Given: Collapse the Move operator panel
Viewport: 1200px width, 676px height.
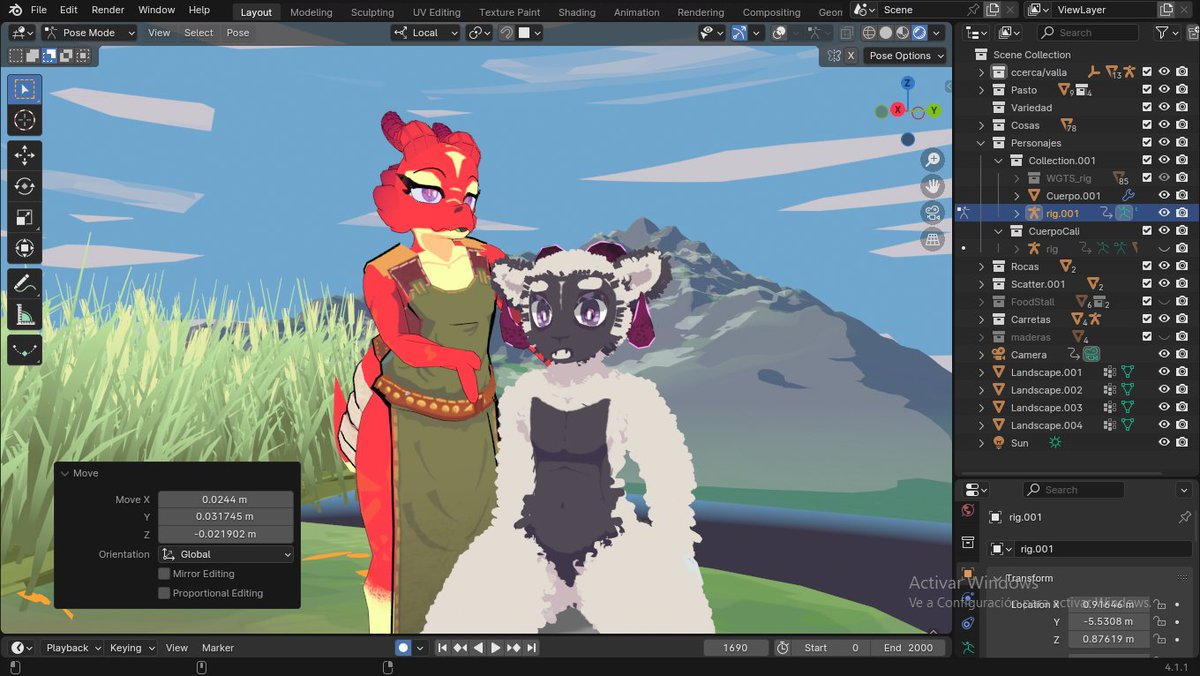Looking at the screenshot, I should click(x=65, y=474).
